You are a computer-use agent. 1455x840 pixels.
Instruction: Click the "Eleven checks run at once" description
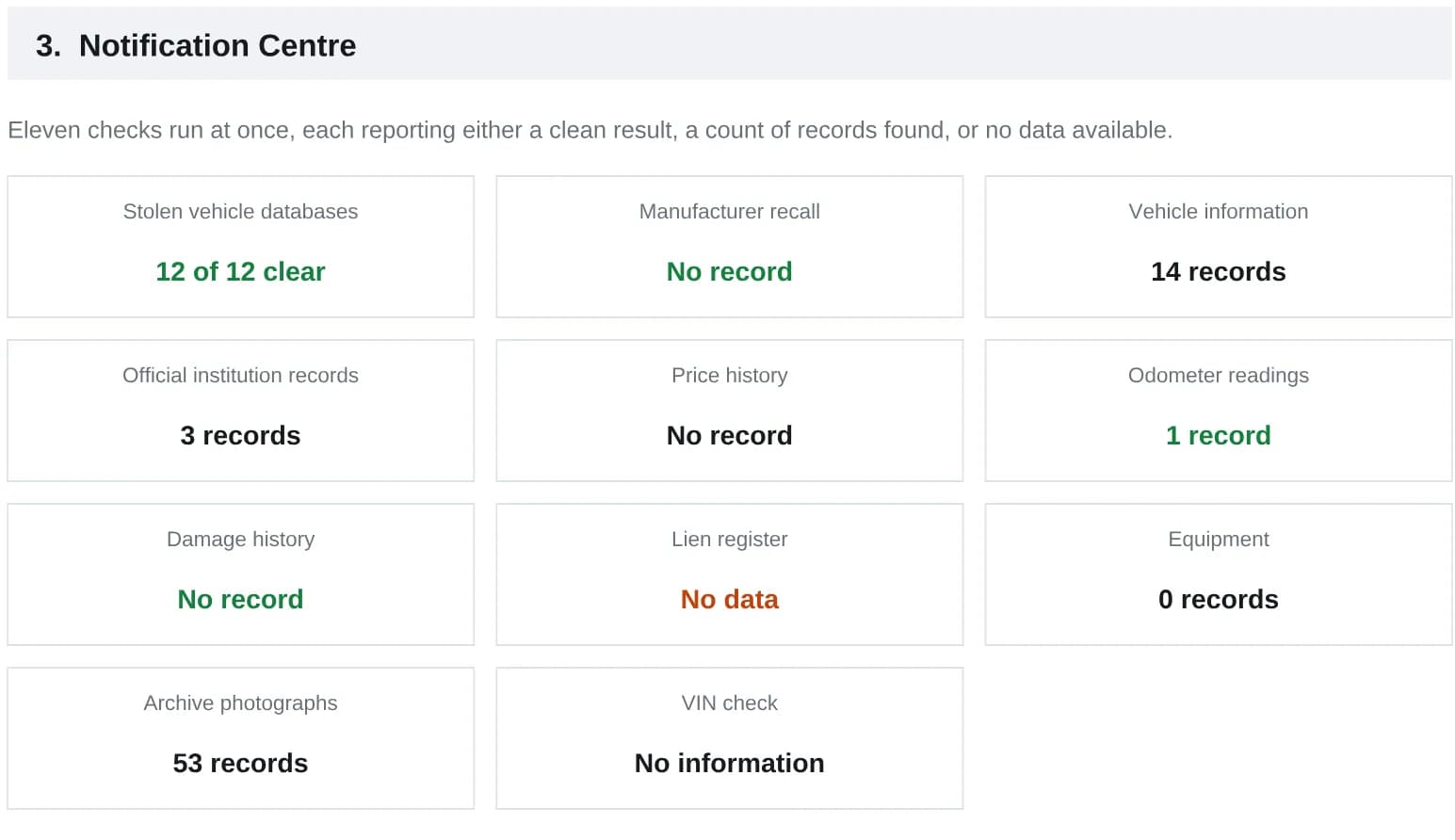tap(590, 130)
